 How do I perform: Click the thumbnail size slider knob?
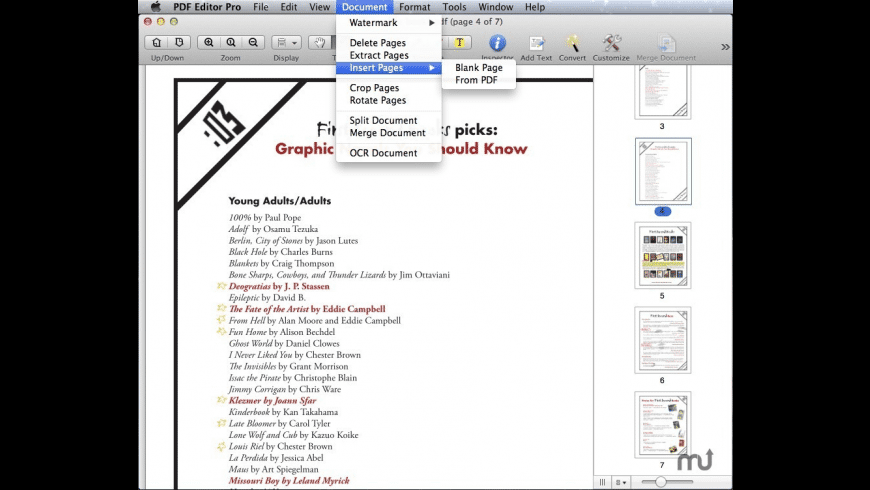660,482
